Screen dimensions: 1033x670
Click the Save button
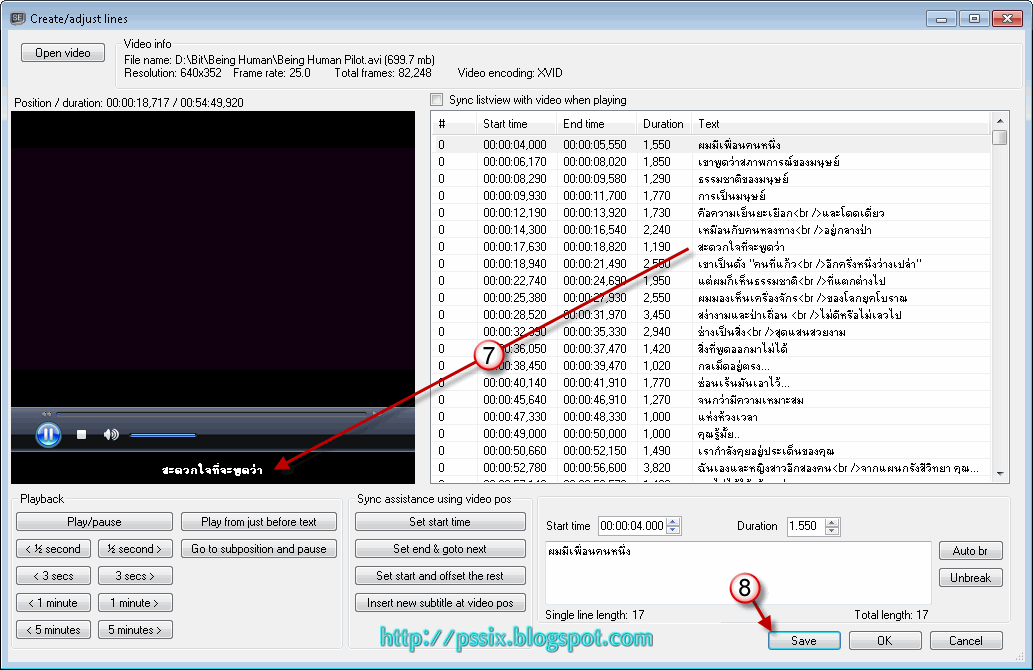tap(804, 640)
